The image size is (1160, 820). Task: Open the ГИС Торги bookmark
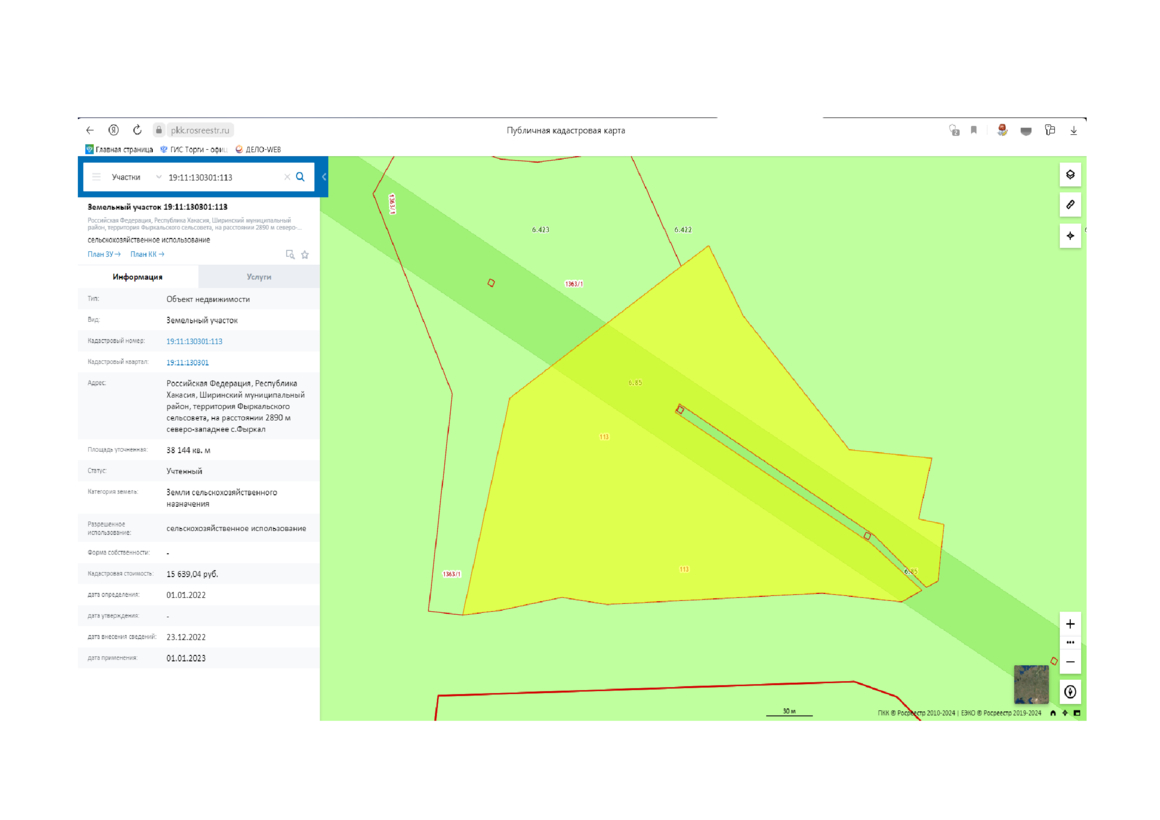194,149
